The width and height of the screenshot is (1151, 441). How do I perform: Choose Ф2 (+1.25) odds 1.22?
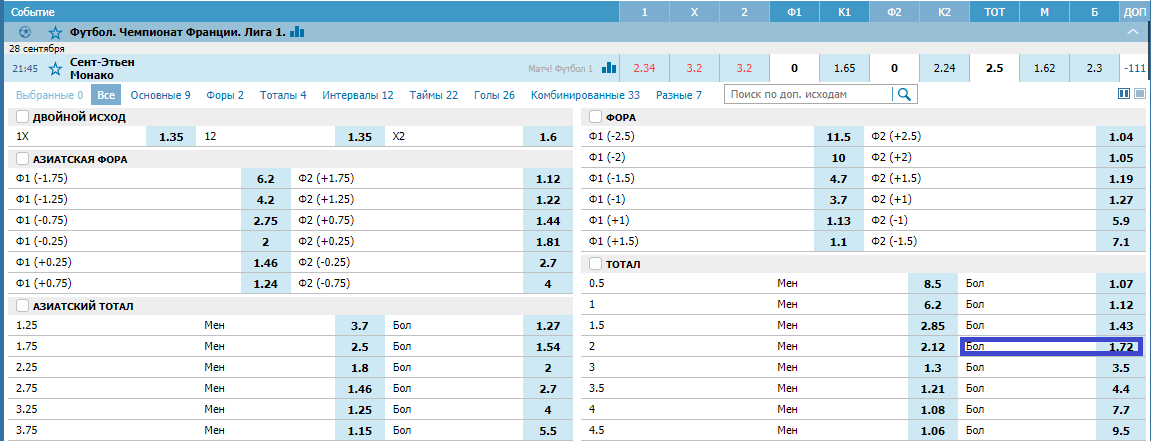[x=547, y=200]
